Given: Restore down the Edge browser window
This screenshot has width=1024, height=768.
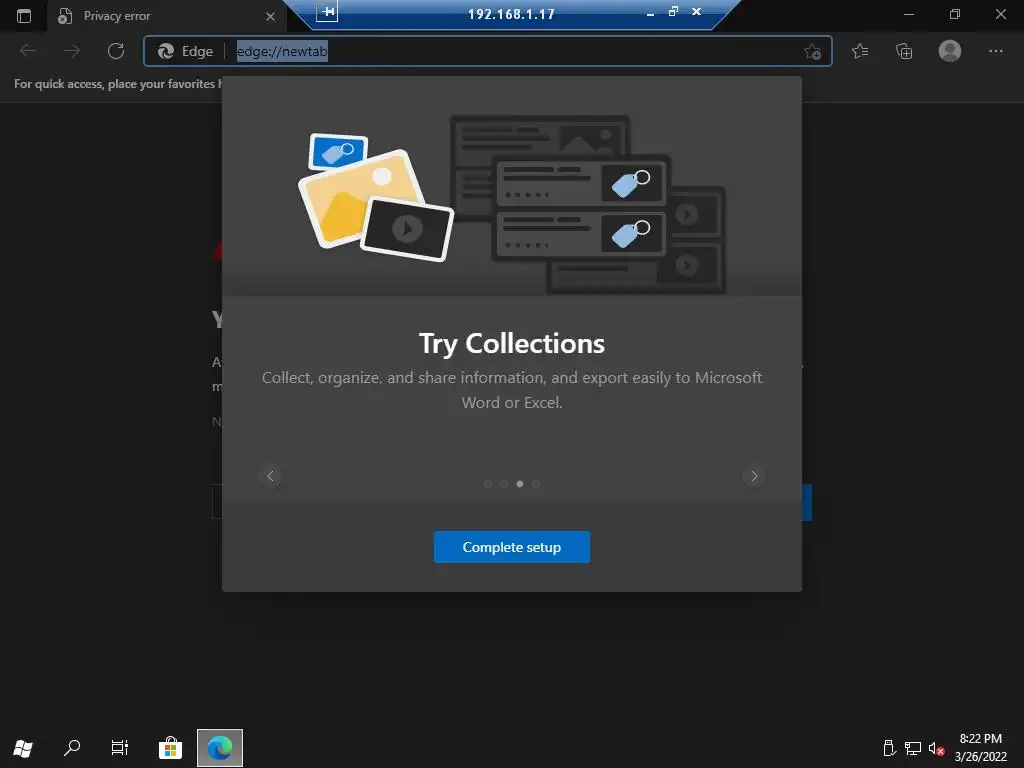Looking at the screenshot, I should click(x=955, y=14).
